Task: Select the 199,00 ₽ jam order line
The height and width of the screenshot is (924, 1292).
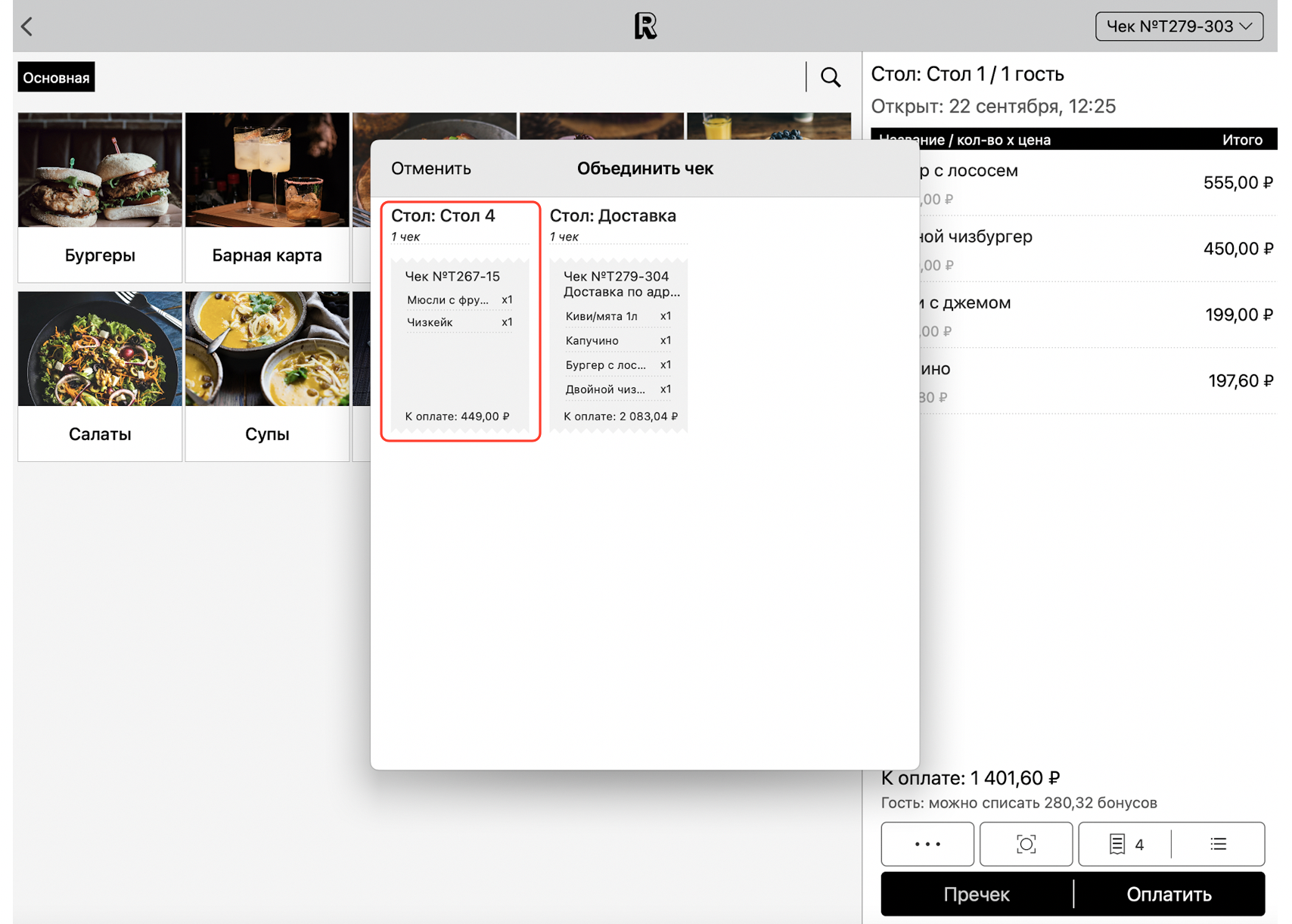Action: tap(1097, 315)
